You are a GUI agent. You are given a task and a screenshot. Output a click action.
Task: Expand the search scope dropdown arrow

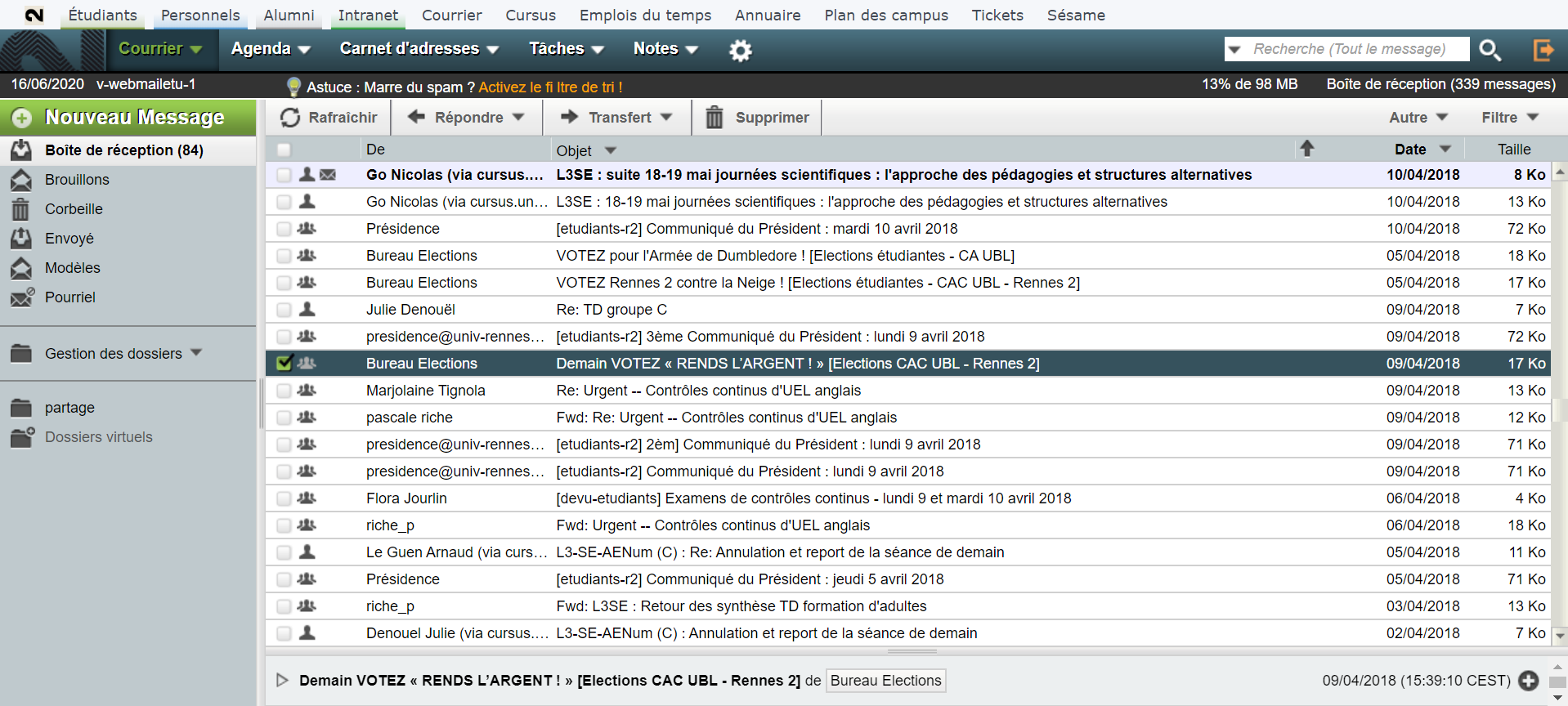tap(1234, 50)
